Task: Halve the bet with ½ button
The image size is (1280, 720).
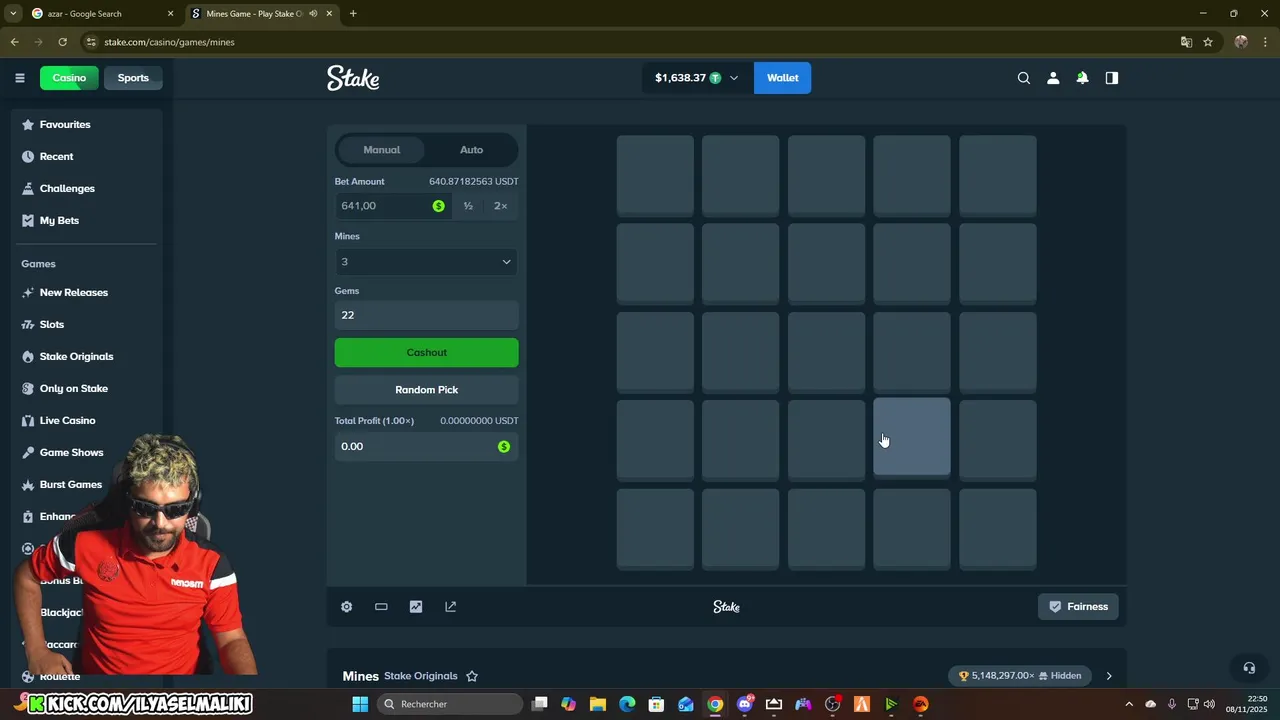Action: click(x=468, y=206)
